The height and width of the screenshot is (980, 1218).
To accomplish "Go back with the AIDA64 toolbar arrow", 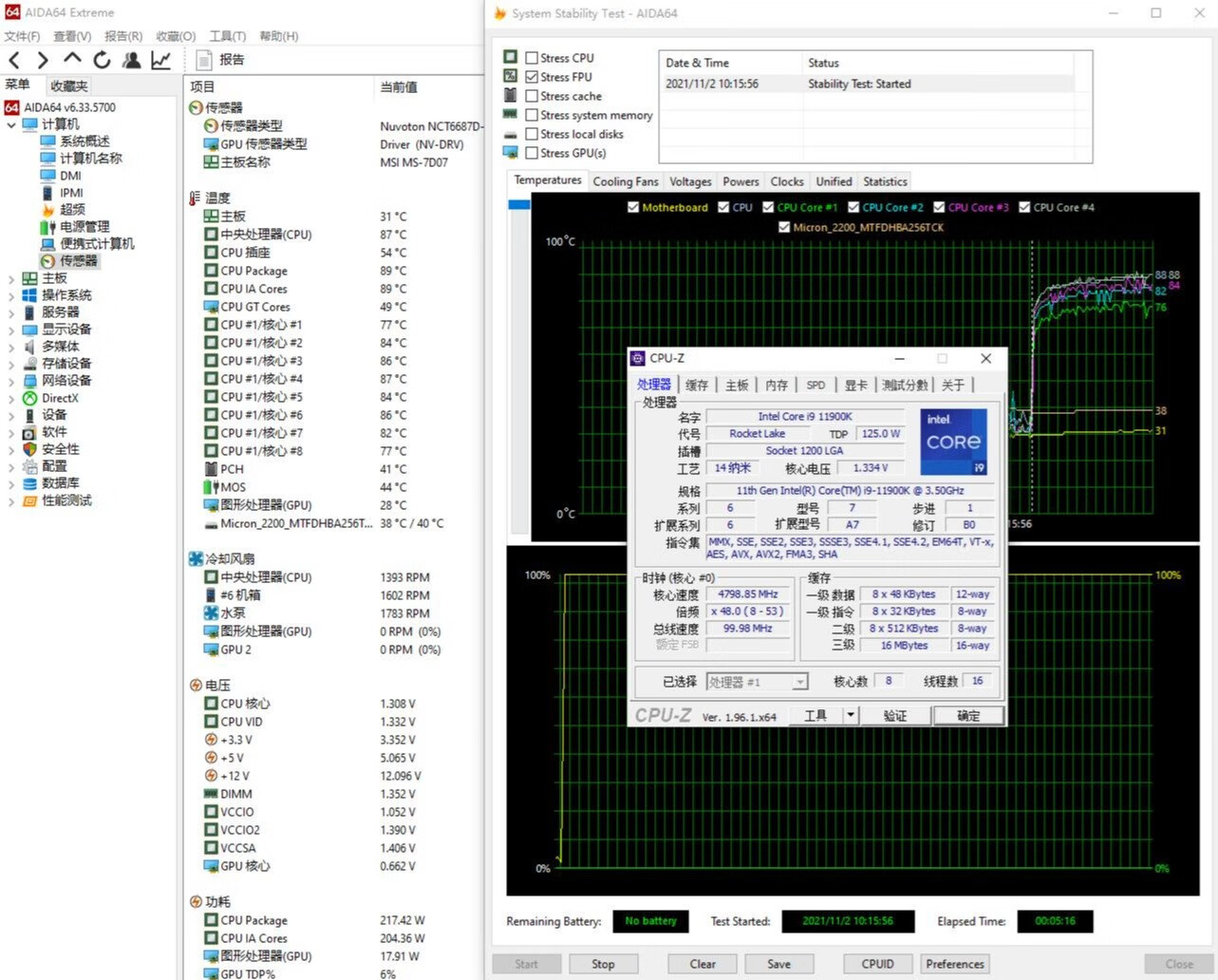I will point(14,60).
